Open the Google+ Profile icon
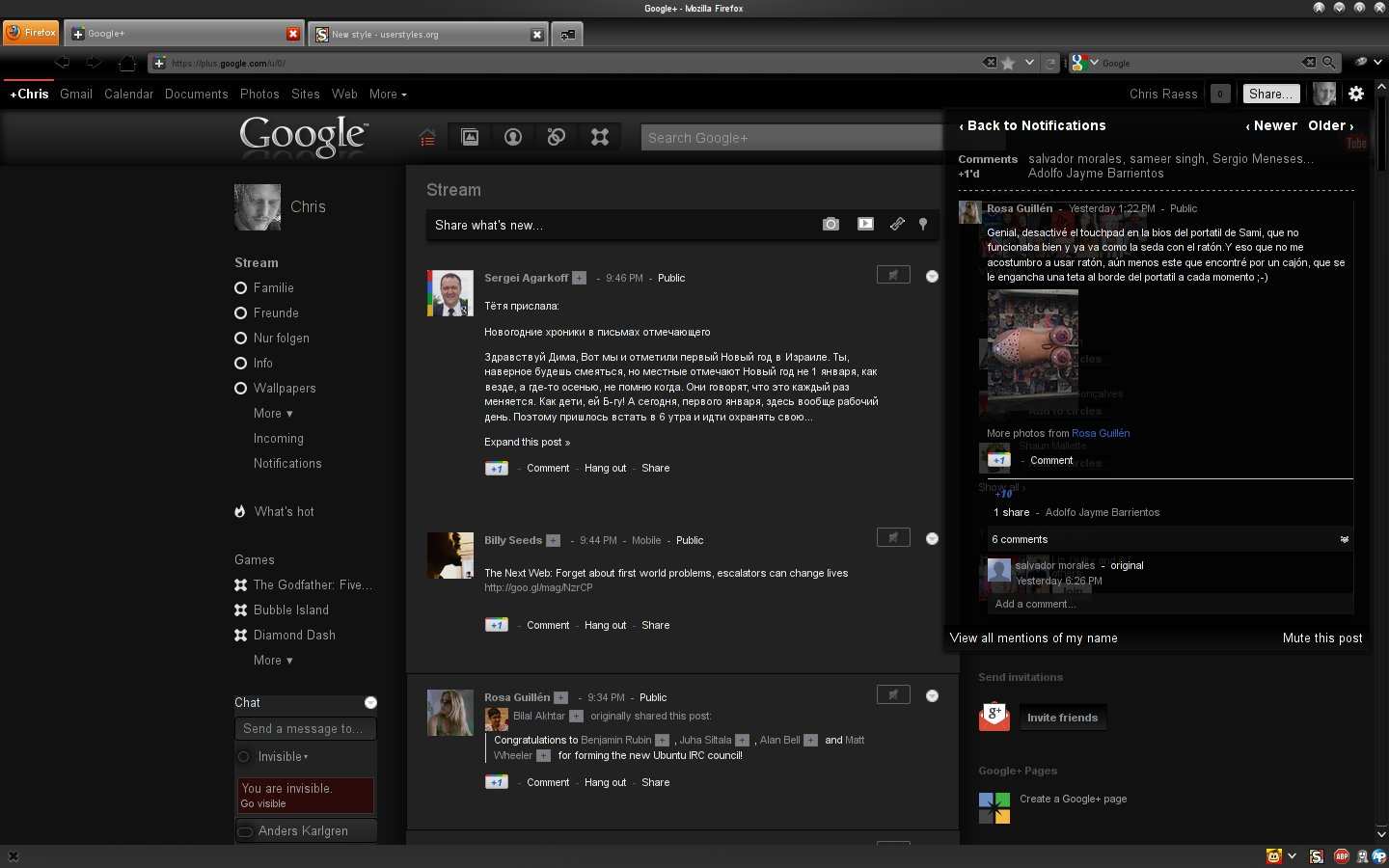Image resolution: width=1389 pixels, height=868 pixels. click(513, 137)
